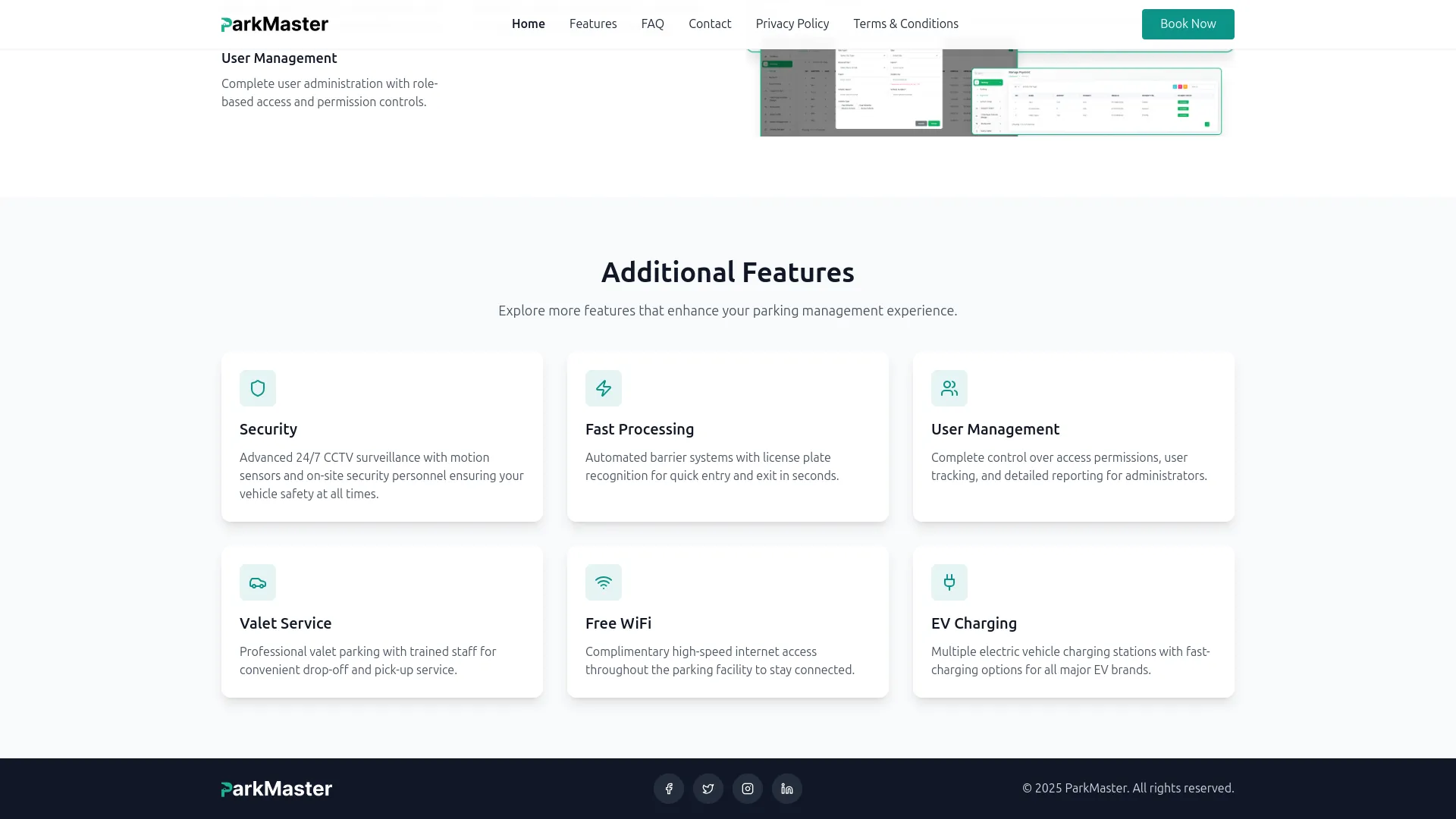Navigate to the FAQ page
Viewport: 1456px width, 819px height.
coord(653,24)
